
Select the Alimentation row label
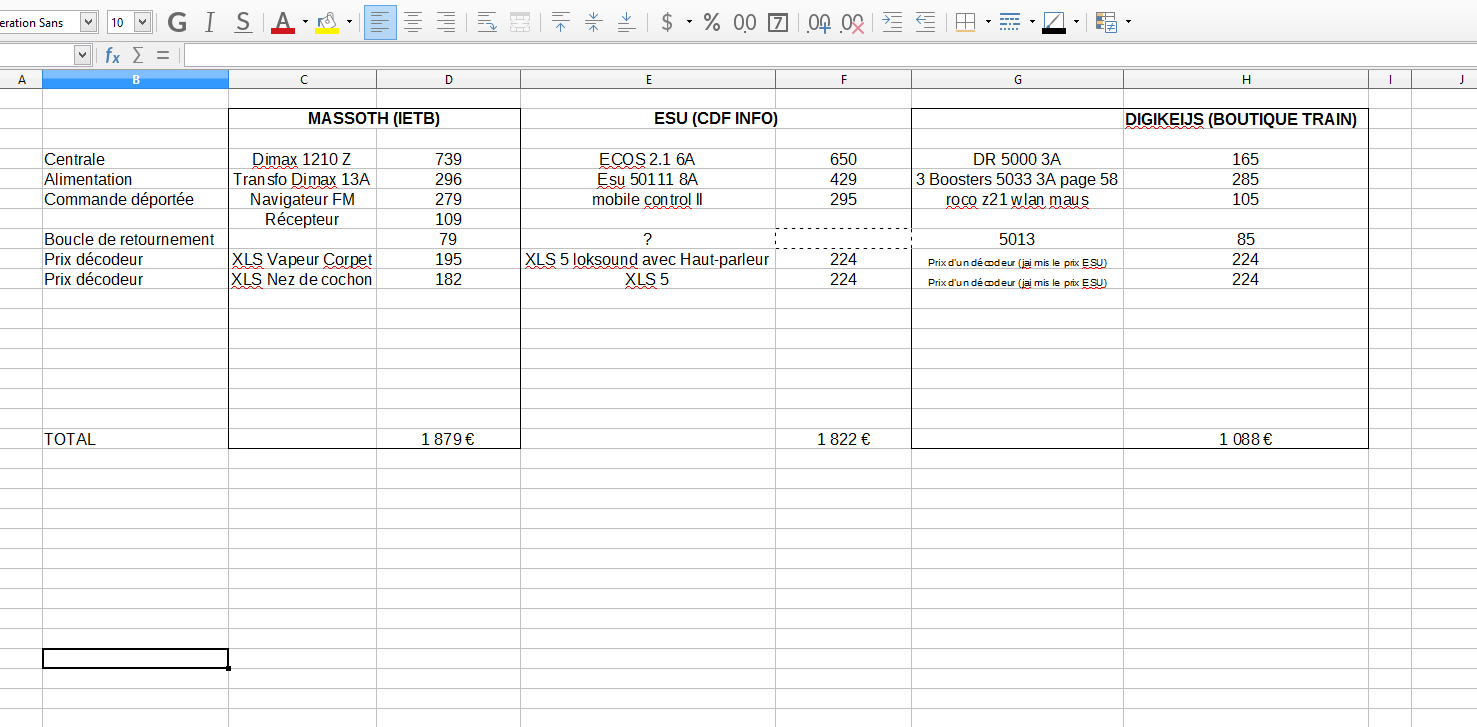(135, 179)
